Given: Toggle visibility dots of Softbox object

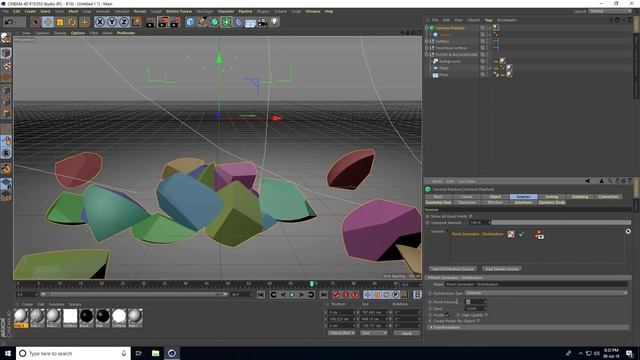Looking at the screenshot, I should point(487,41).
